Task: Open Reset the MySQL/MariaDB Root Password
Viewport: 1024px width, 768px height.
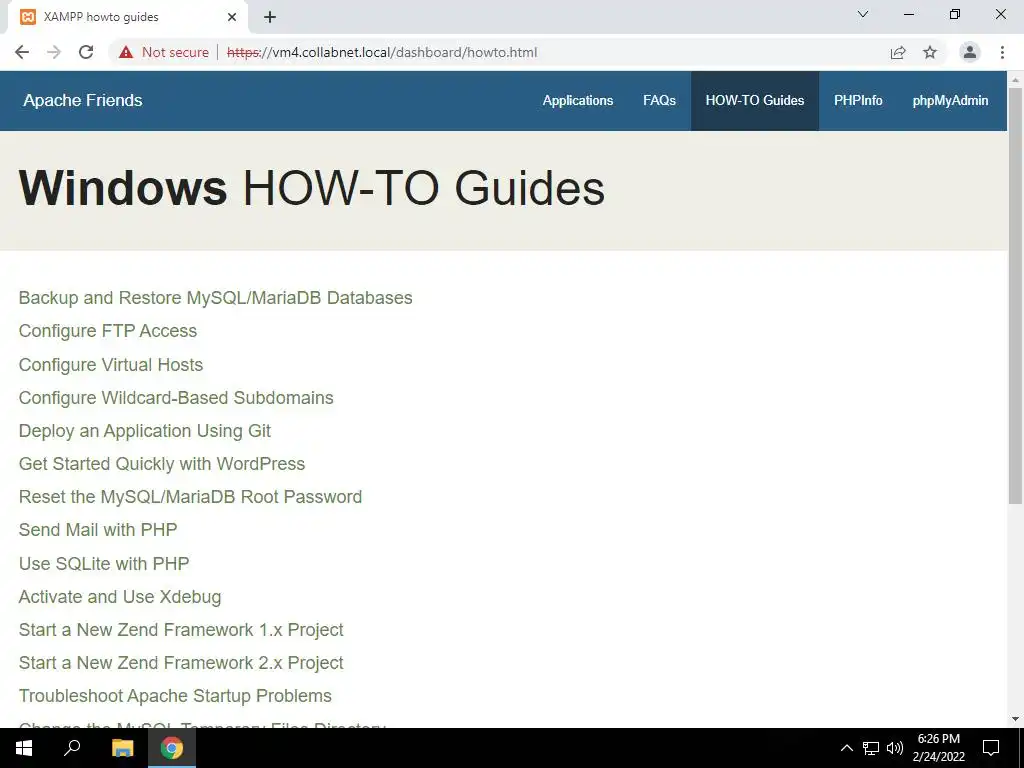Action: (x=191, y=497)
